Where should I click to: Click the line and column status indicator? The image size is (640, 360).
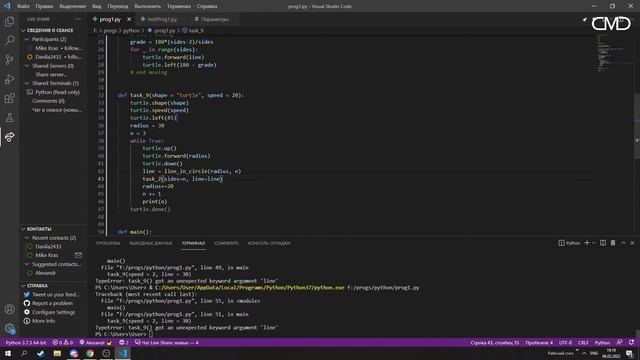click(x=495, y=342)
